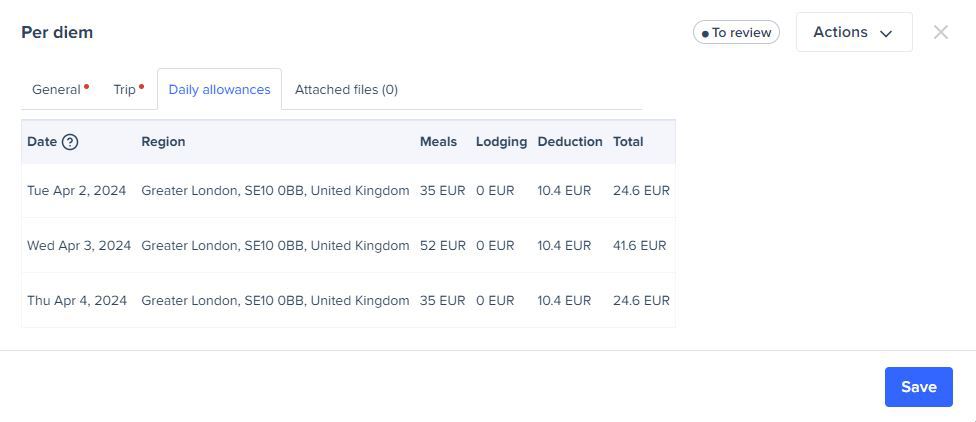Click the To review status badge
Image resolution: width=976 pixels, height=422 pixels.
(x=736, y=32)
